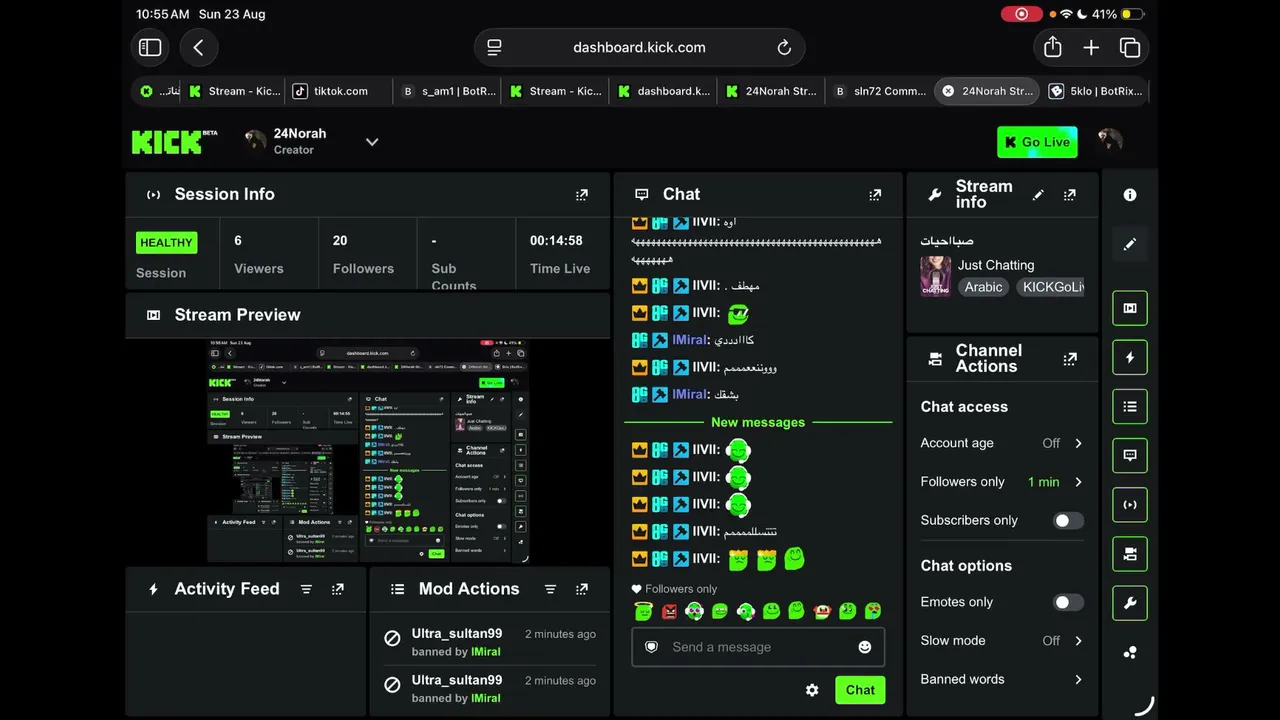Toggle the lightning Activity Feed sidebar icon
1280x720 pixels.
(1130, 357)
